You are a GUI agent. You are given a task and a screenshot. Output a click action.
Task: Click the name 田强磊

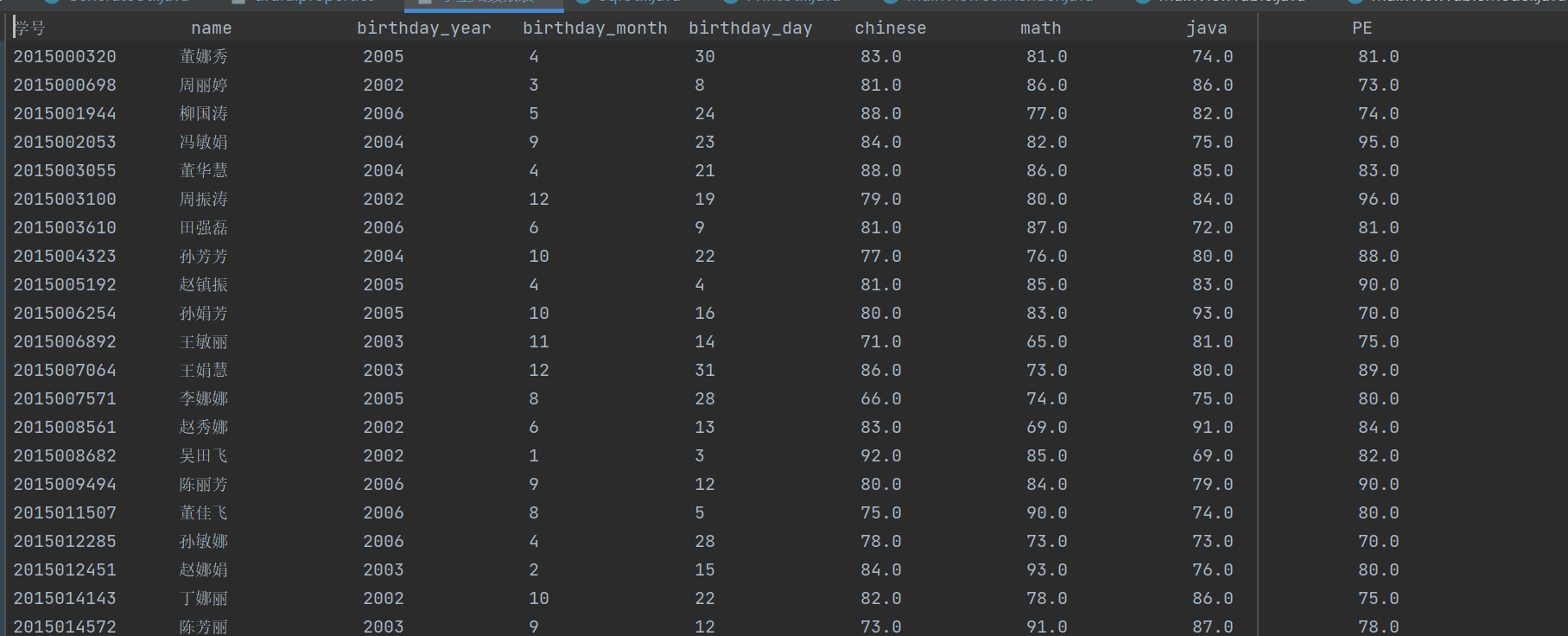[x=203, y=228]
